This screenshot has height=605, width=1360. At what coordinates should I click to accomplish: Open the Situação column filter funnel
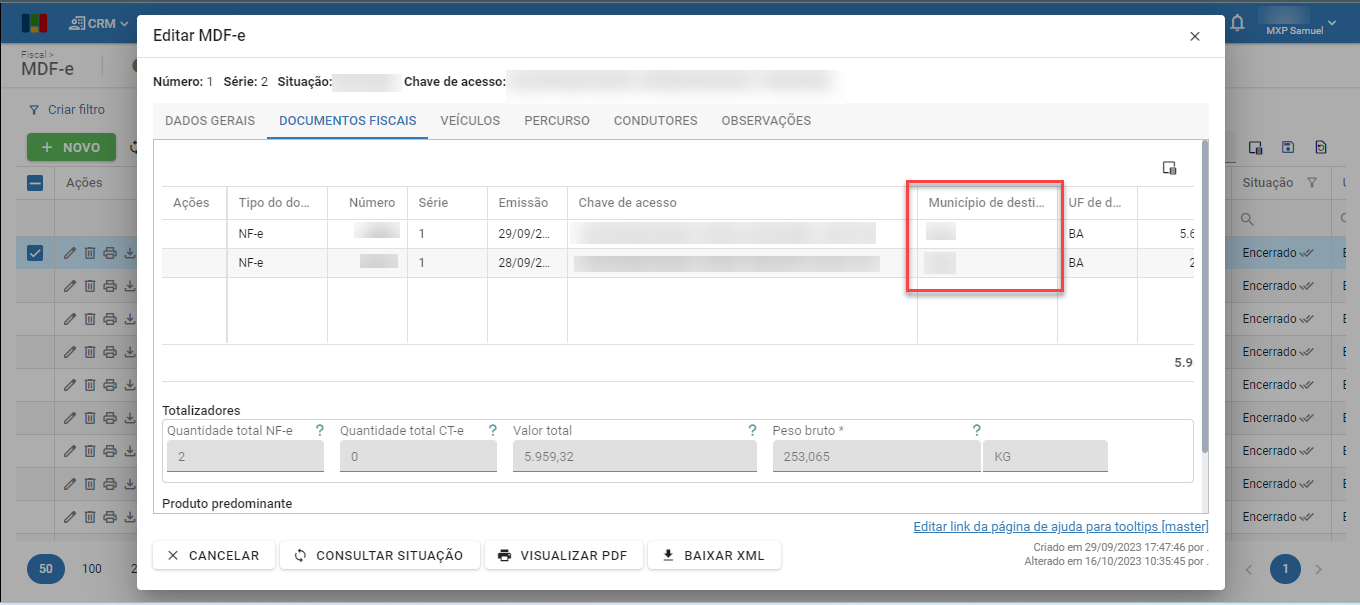point(1311,183)
